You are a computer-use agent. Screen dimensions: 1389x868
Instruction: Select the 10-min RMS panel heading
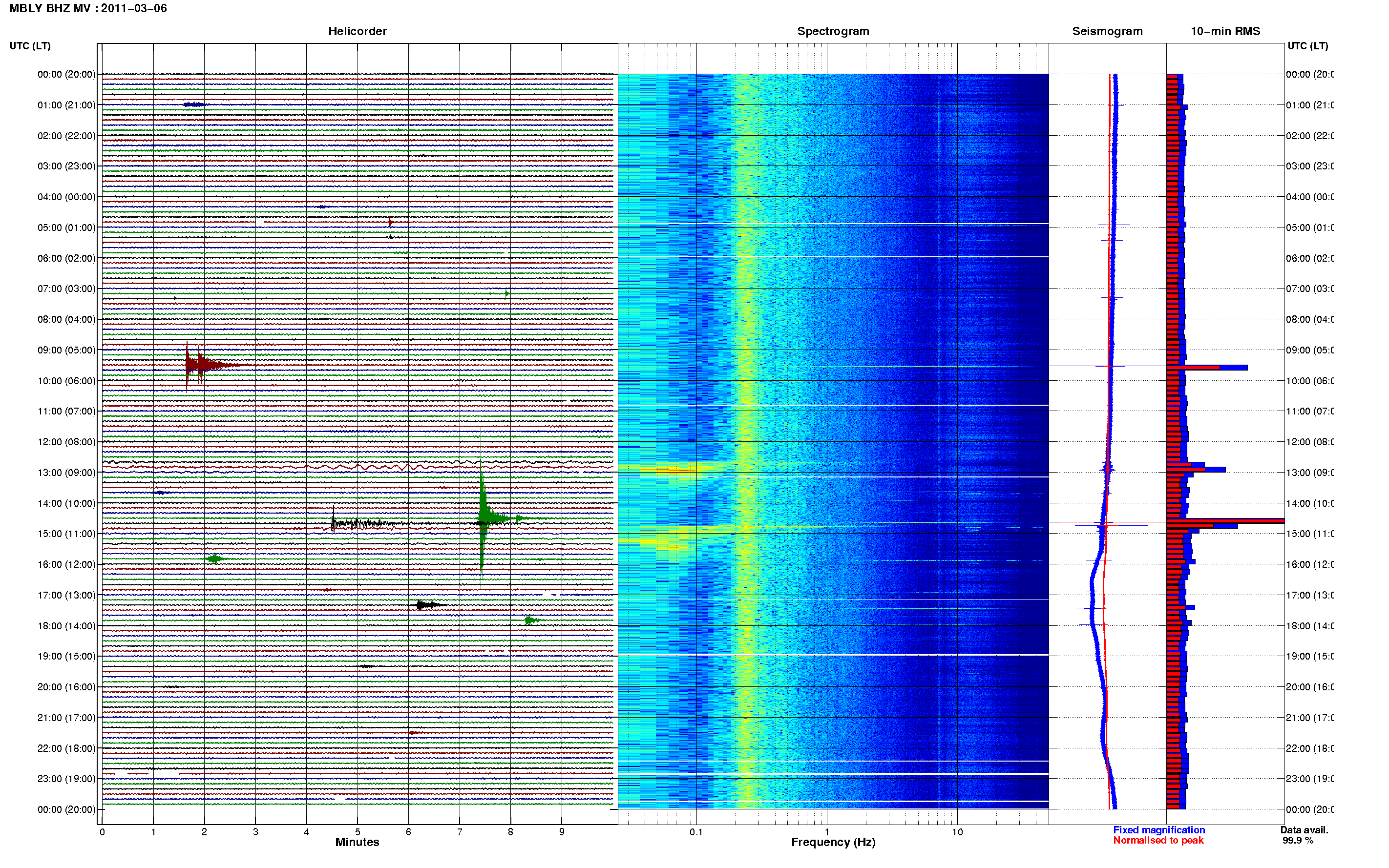[x=1225, y=32]
